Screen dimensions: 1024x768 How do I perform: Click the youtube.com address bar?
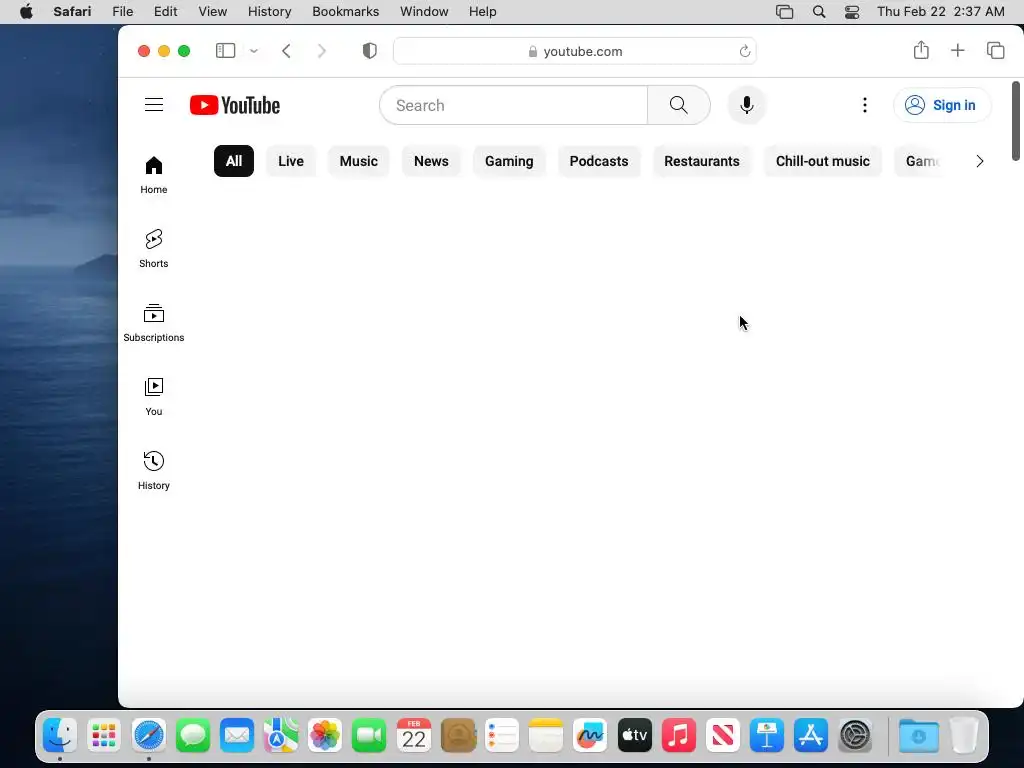(575, 51)
